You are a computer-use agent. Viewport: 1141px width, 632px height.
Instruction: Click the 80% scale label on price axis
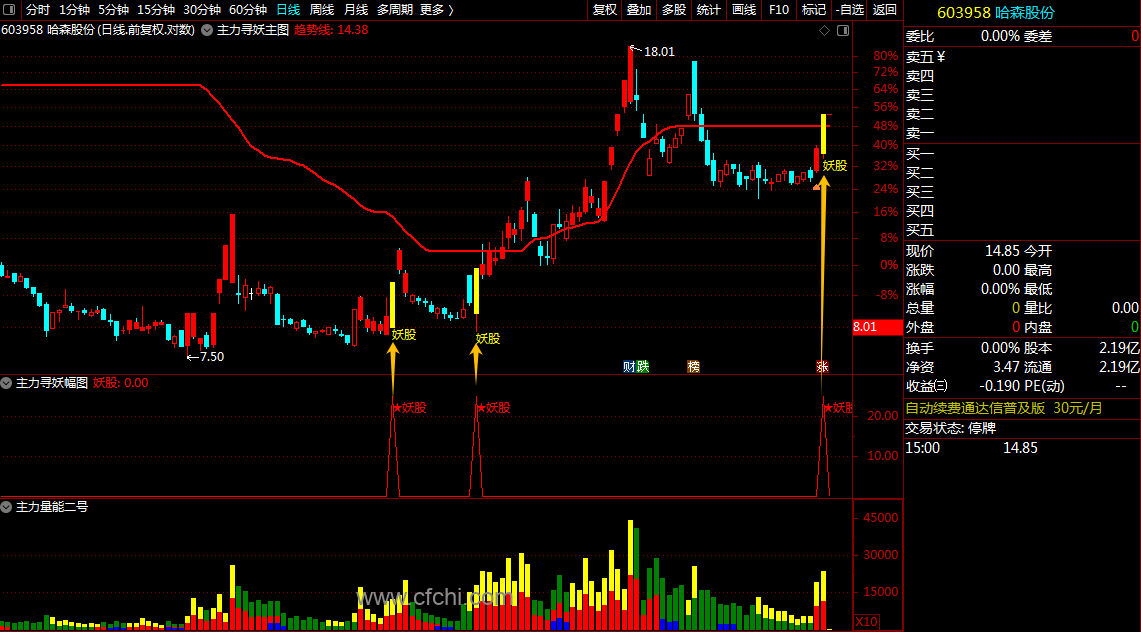pyautogui.click(x=886, y=56)
